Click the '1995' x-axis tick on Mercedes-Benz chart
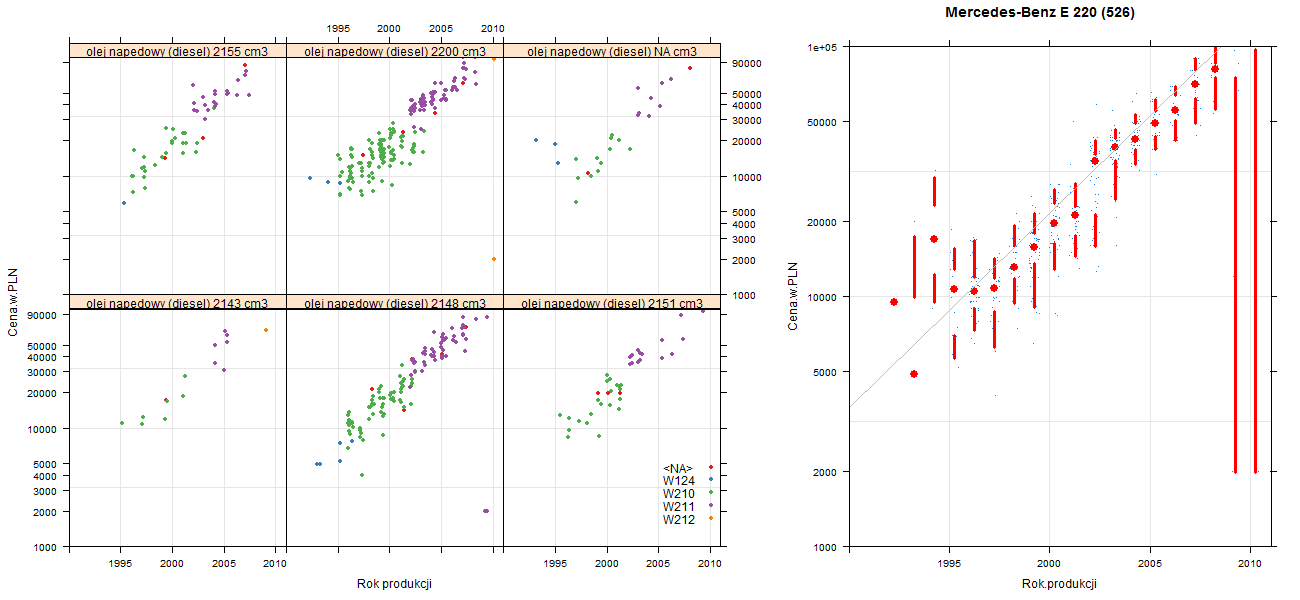 click(x=948, y=564)
